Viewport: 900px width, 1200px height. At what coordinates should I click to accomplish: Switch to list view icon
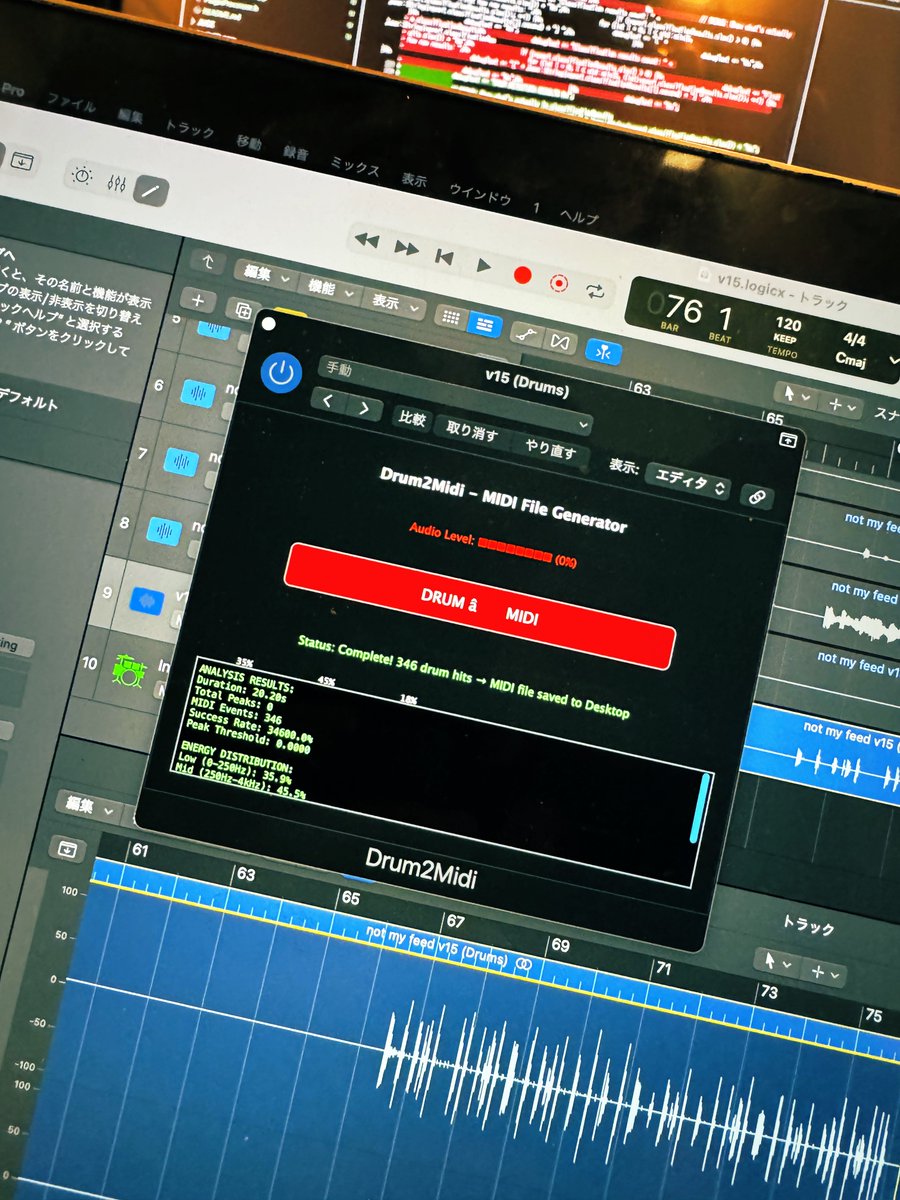(485, 326)
